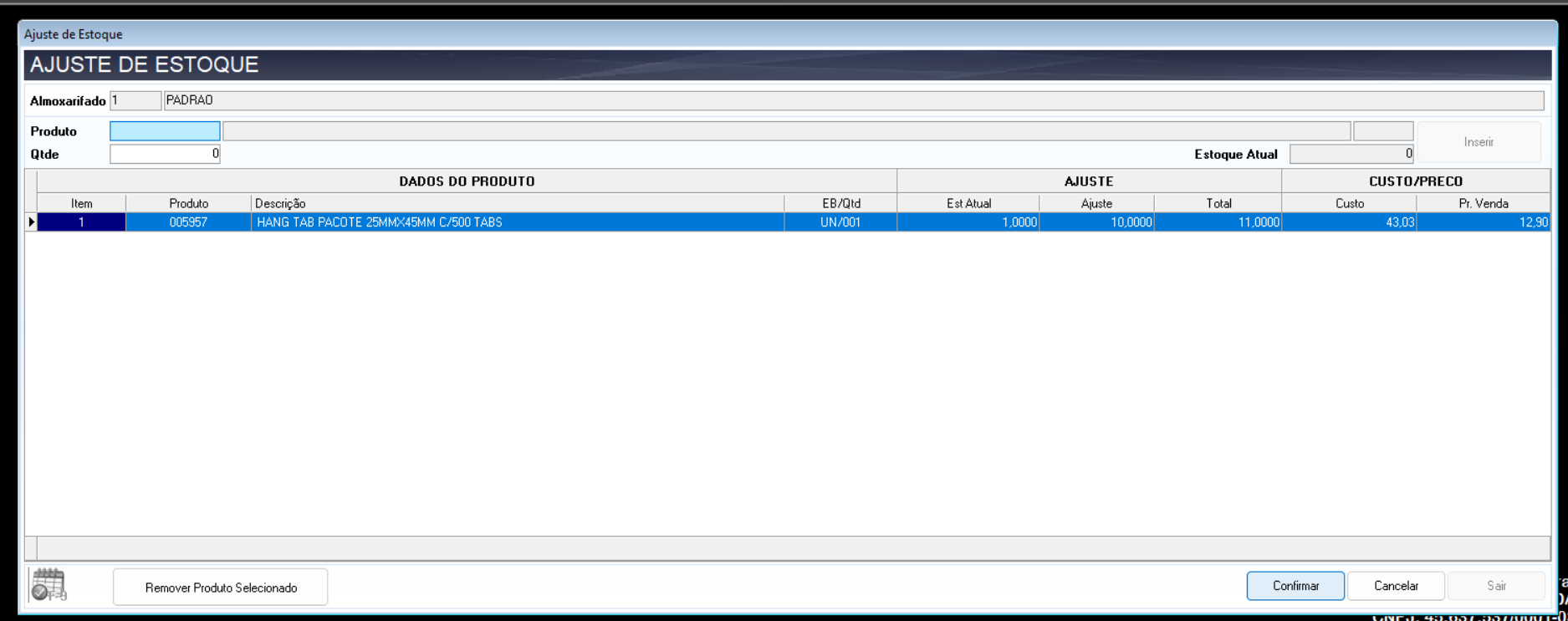Image resolution: width=1568 pixels, height=621 pixels.
Task: Click the Total cell showing 11,0000
Action: (x=1218, y=222)
